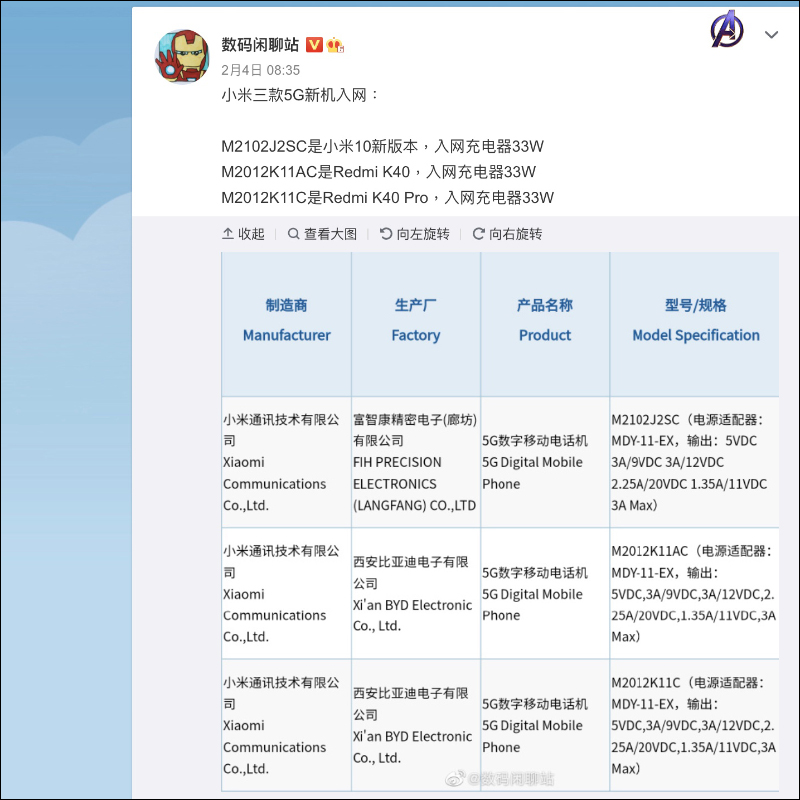The width and height of the screenshot is (800, 800).
Task: Expand the post options chevron menu
Action: [x=771, y=35]
